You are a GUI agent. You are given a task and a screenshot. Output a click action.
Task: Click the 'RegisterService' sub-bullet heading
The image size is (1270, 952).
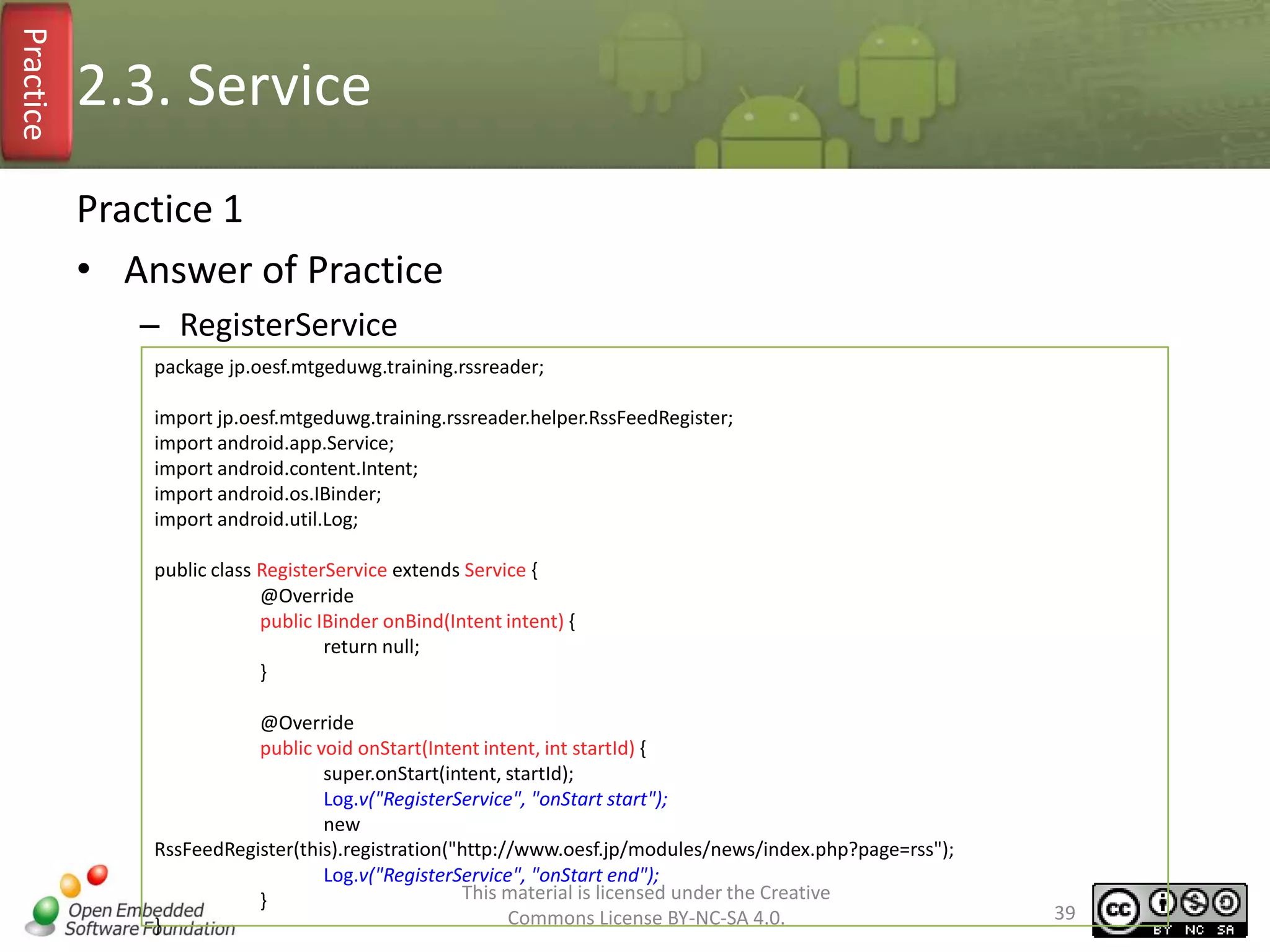[x=288, y=325]
